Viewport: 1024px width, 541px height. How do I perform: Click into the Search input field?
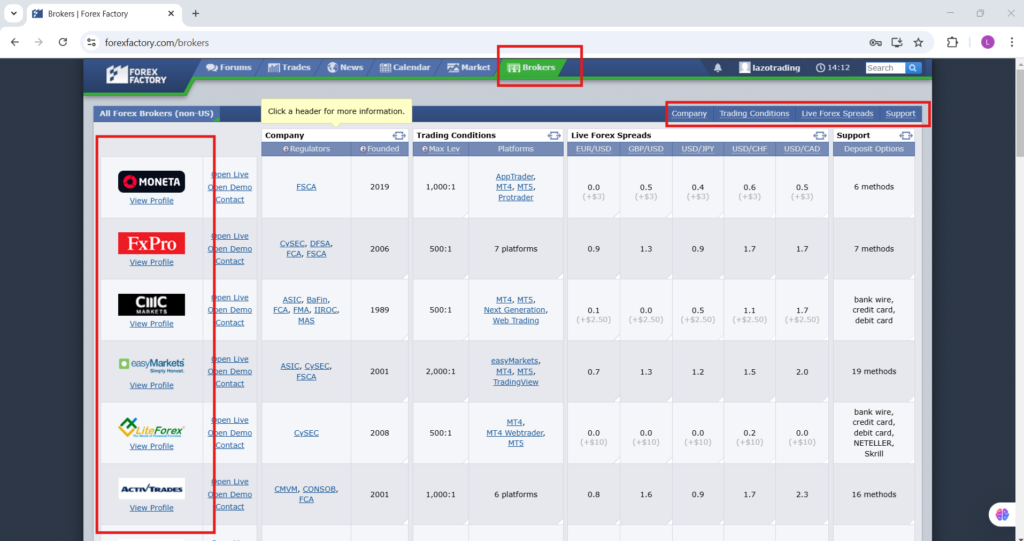click(885, 68)
